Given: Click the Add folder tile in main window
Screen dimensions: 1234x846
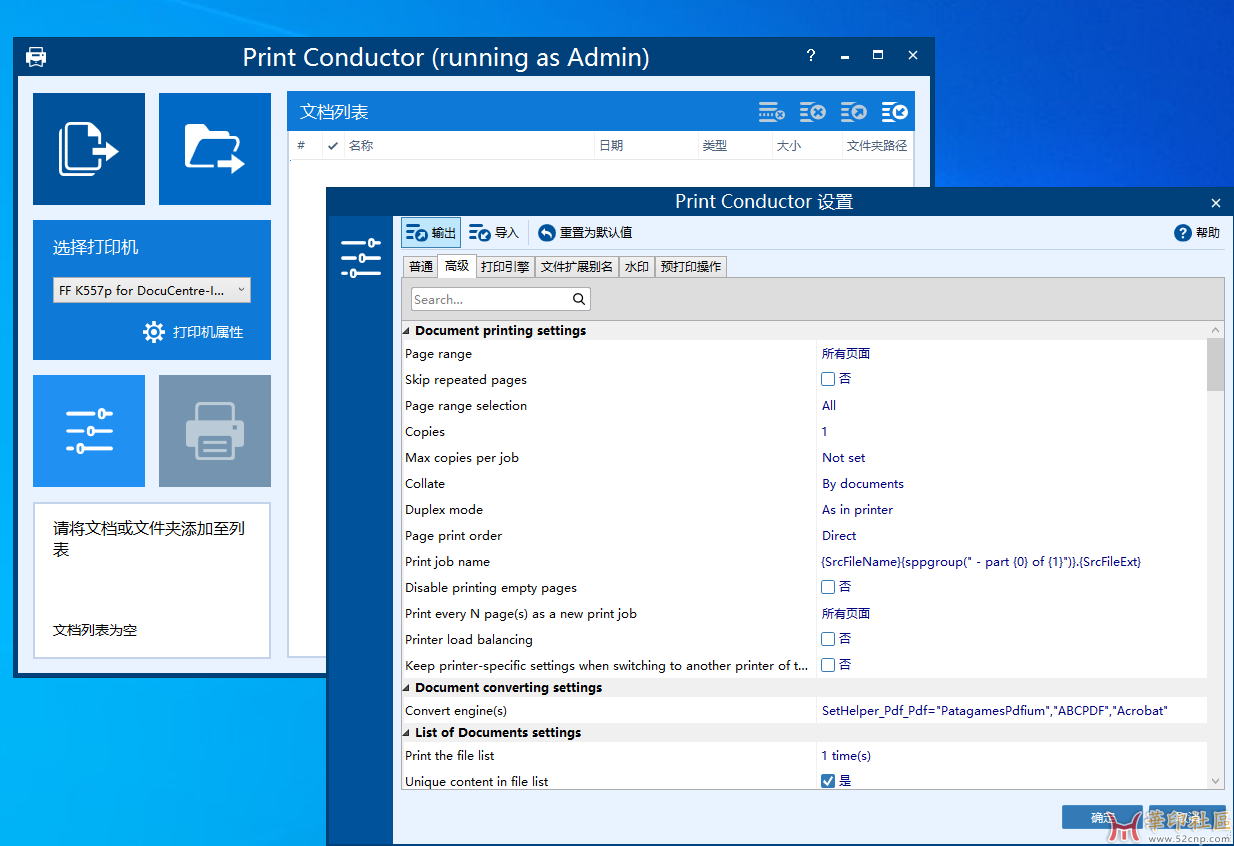Looking at the screenshot, I should (215, 149).
